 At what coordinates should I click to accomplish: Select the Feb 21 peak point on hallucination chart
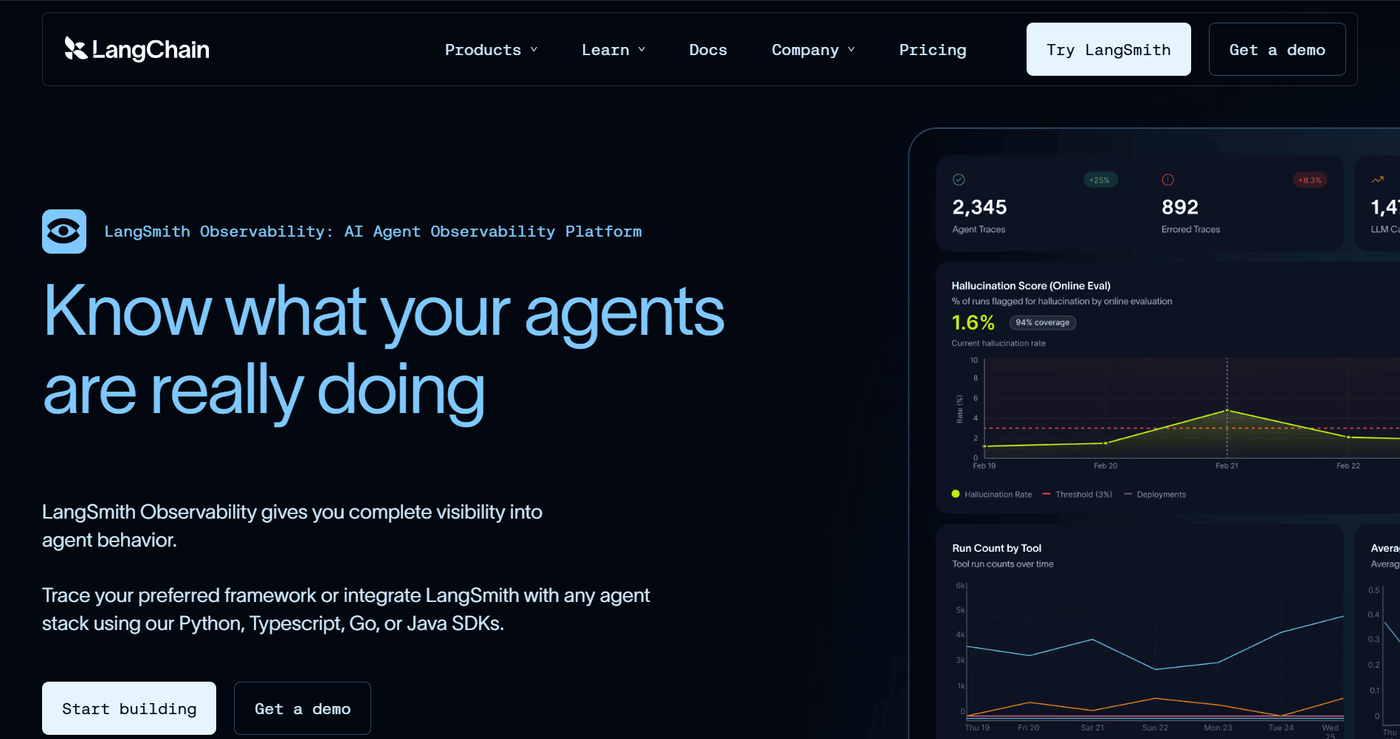point(1227,411)
